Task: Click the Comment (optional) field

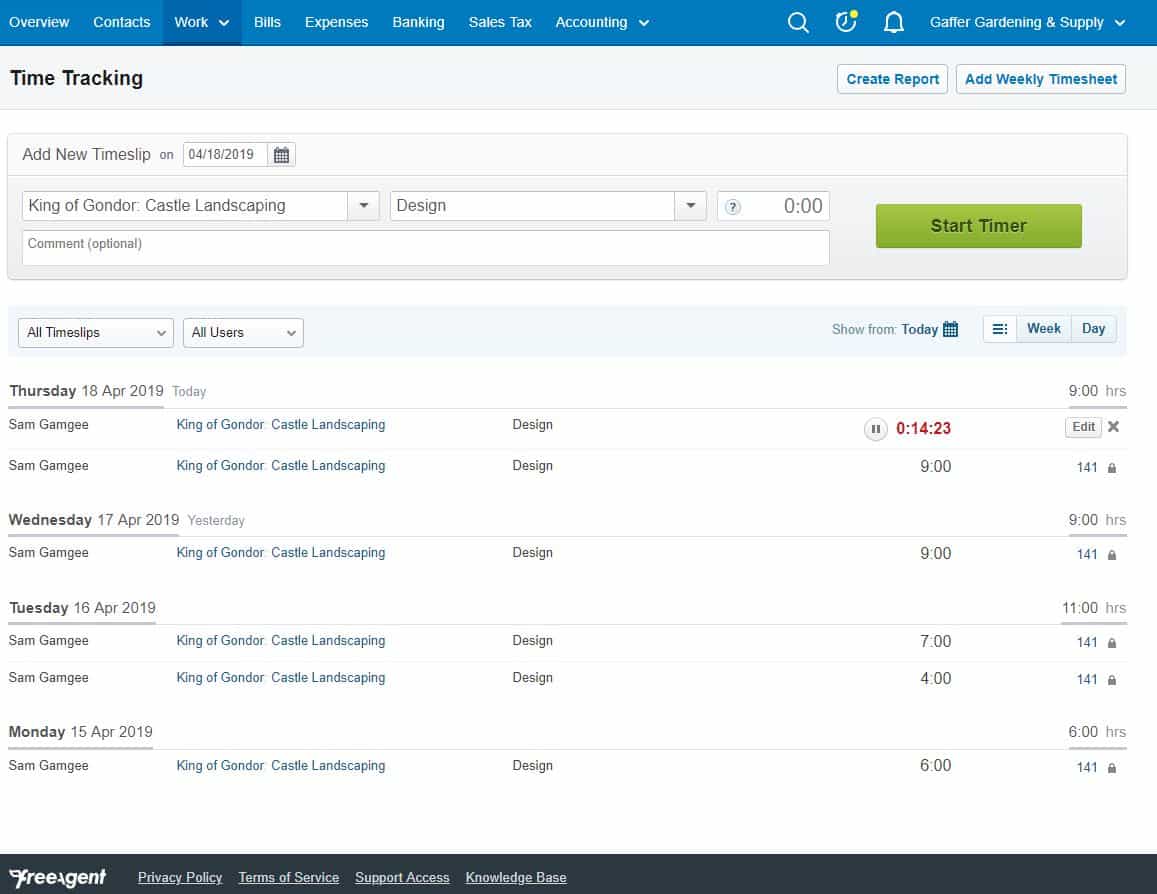Action: (426, 248)
